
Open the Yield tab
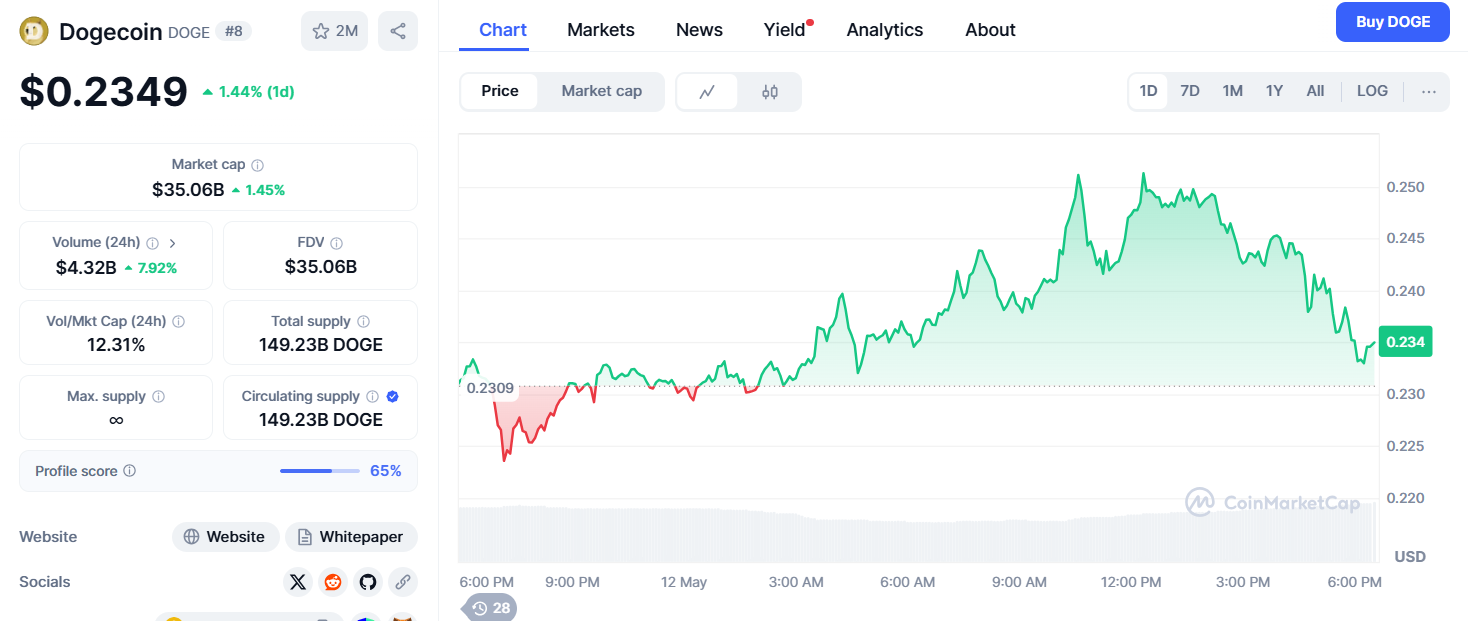(787, 30)
